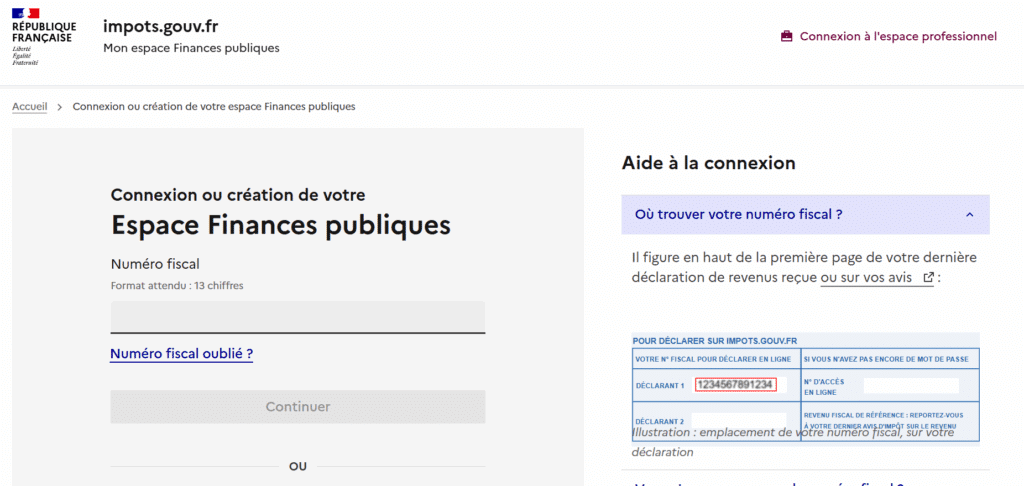This screenshot has height=486, width=1024.
Task: Click the Continuer button
Action: pyautogui.click(x=298, y=407)
